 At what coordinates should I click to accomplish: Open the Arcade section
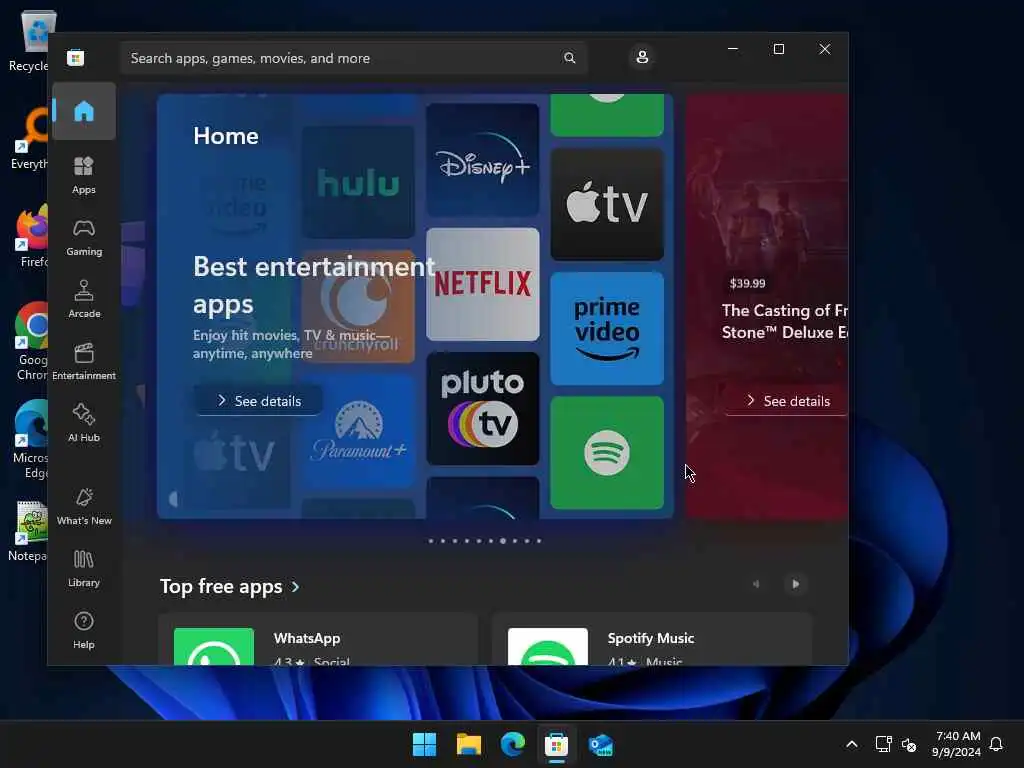click(84, 300)
